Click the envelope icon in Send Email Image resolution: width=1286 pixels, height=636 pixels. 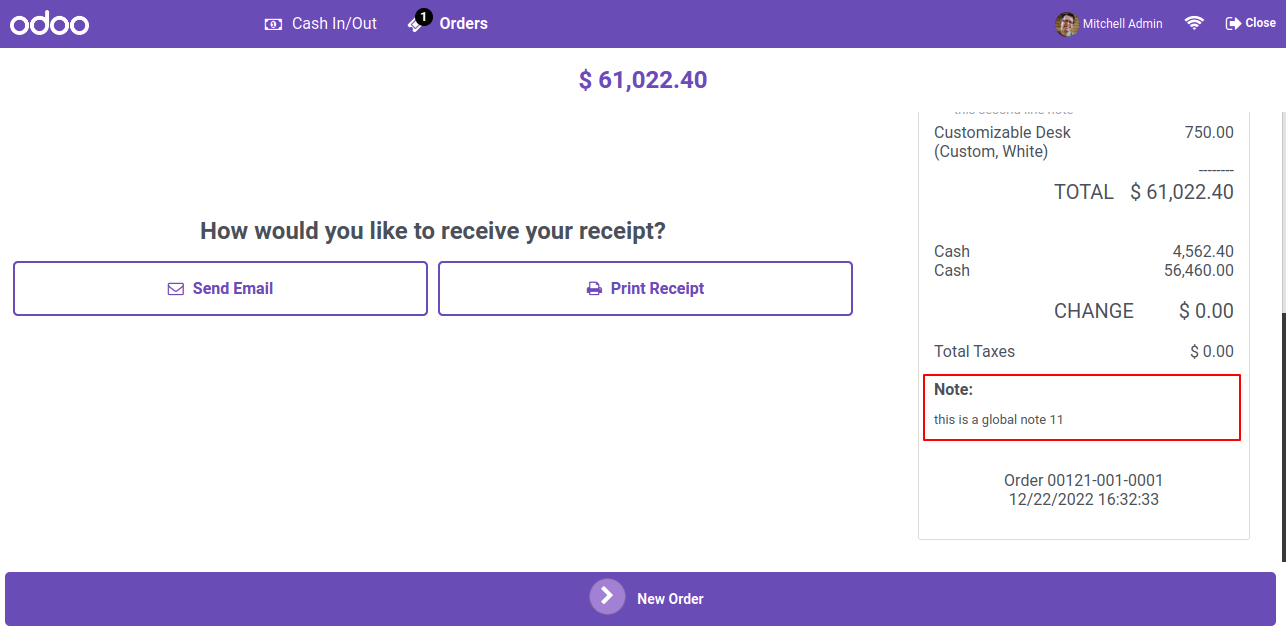176,289
